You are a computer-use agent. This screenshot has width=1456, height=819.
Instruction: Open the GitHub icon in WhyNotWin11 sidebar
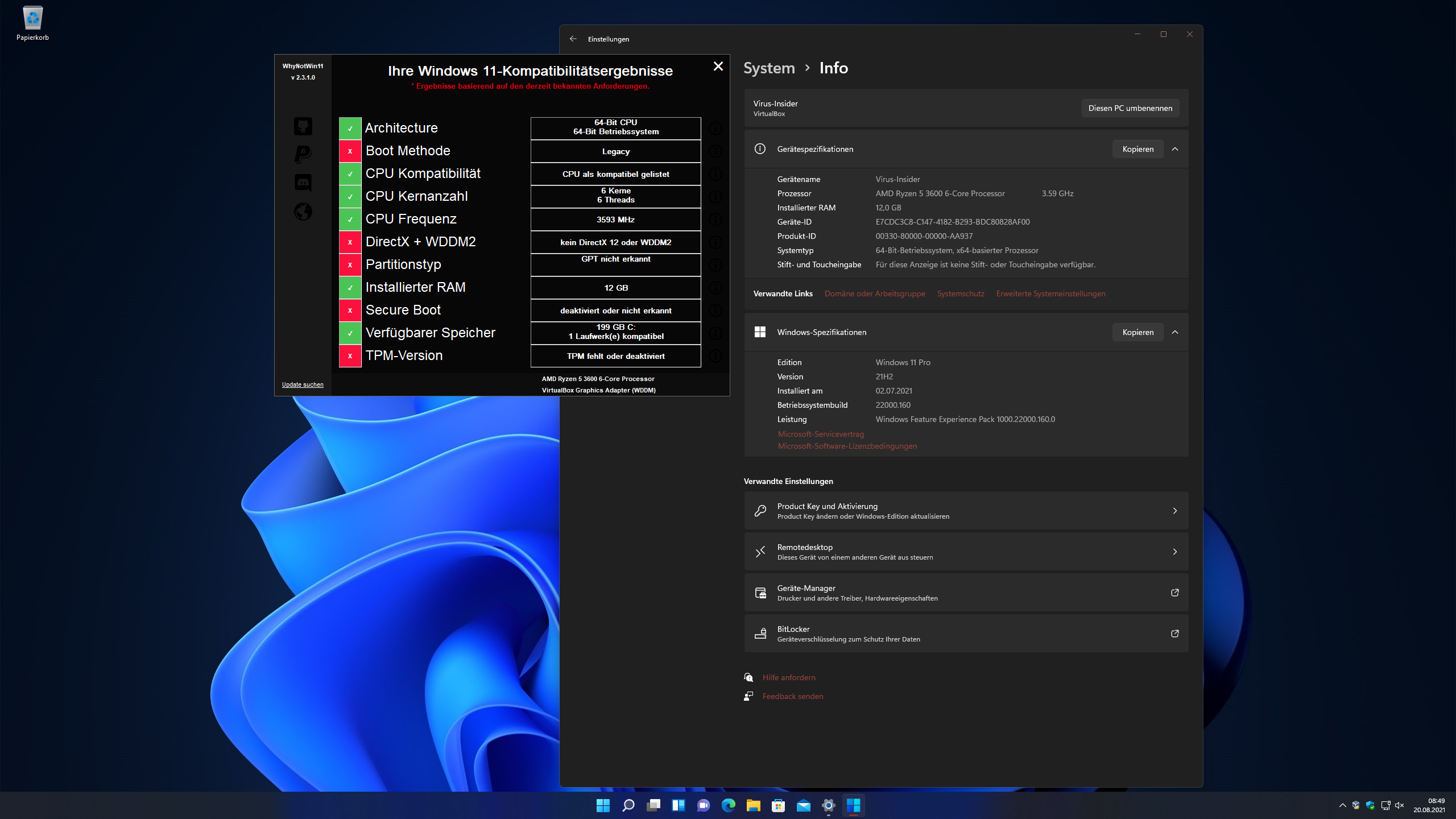303,126
